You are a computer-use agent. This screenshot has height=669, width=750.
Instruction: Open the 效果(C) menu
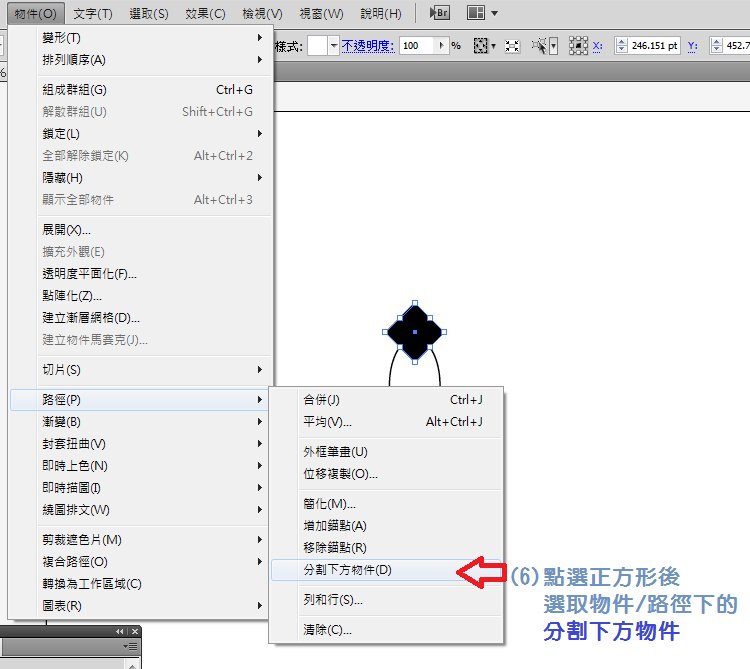tap(205, 14)
